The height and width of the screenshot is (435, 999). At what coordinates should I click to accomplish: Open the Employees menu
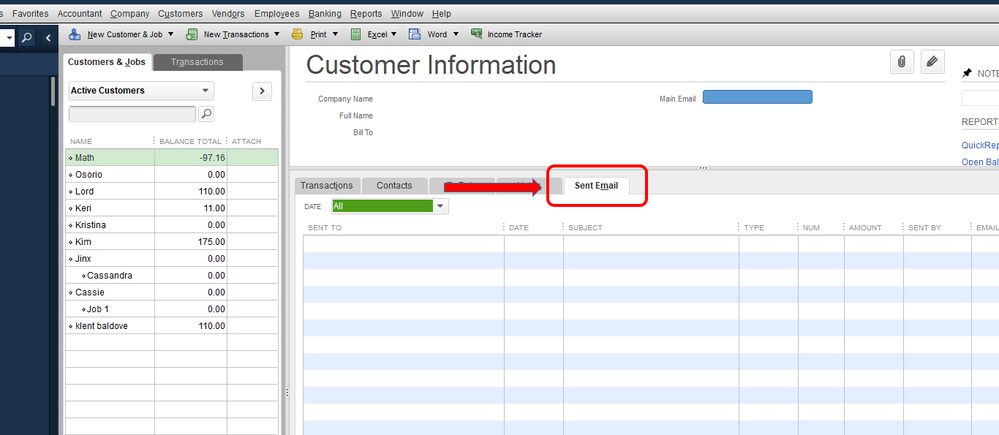point(277,13)
